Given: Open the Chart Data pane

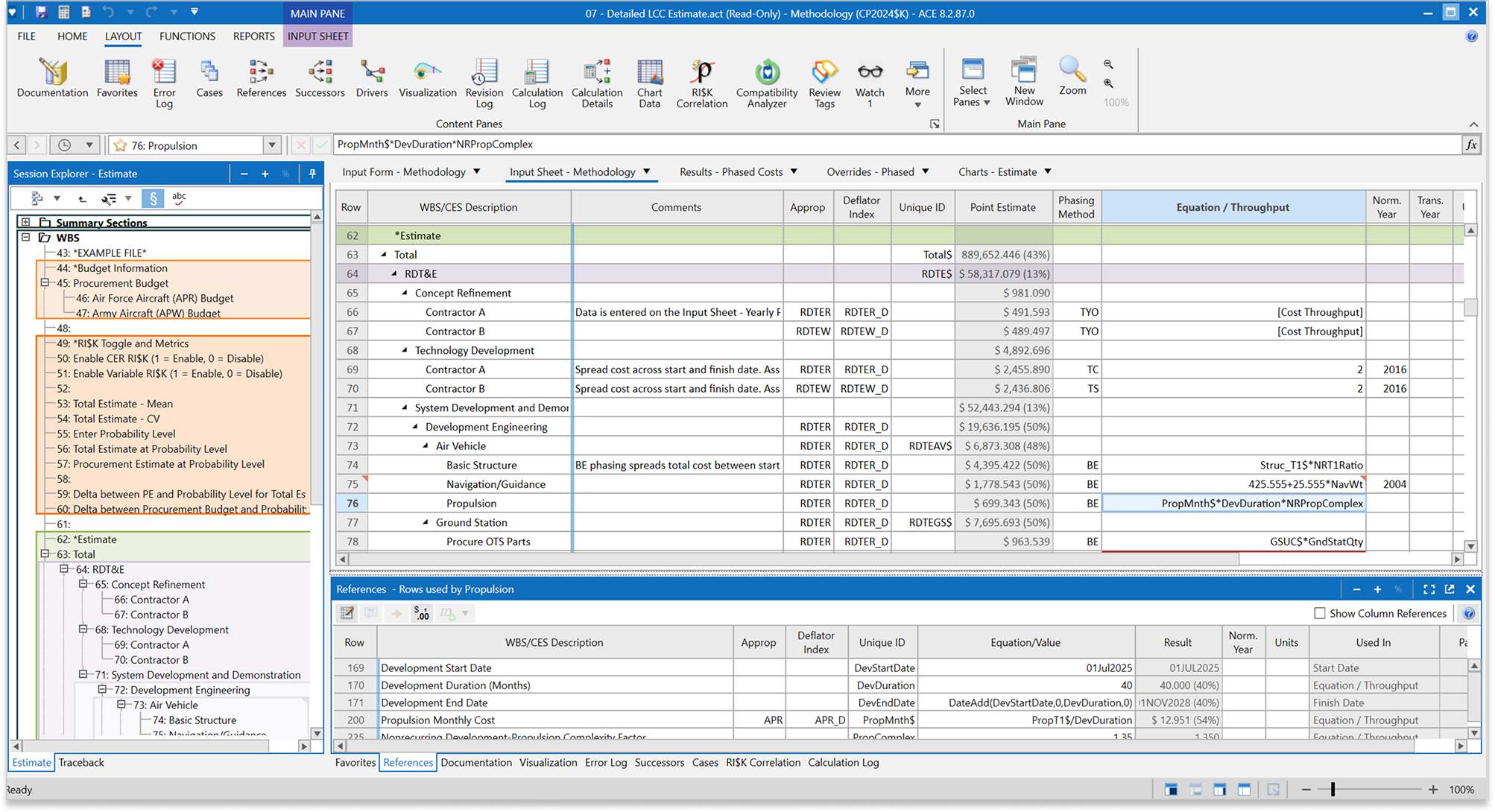Looking at the screenshot, I should point(649,80).
